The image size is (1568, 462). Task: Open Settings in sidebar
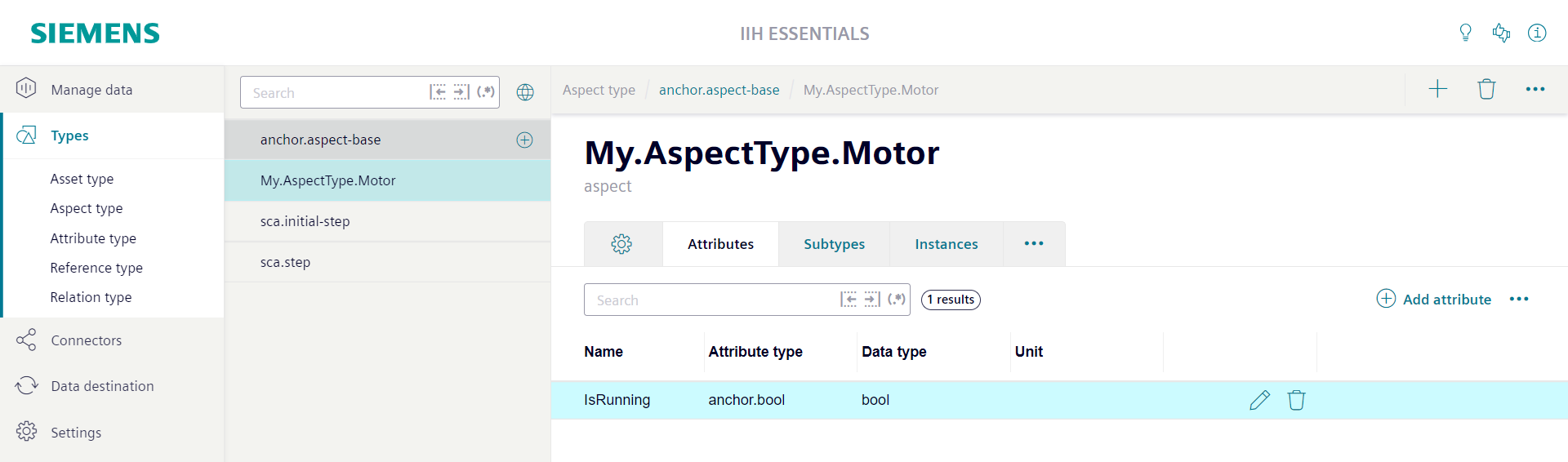coord(112,433)
